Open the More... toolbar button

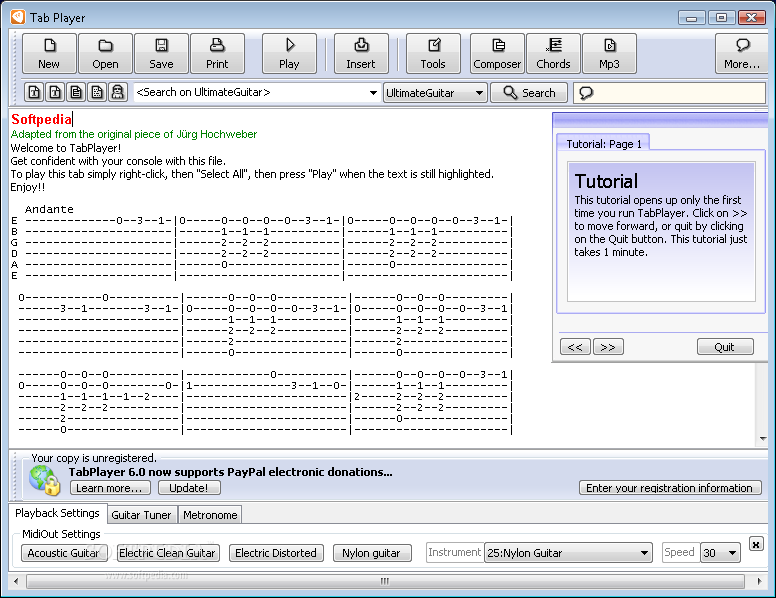tap(741, 53)
